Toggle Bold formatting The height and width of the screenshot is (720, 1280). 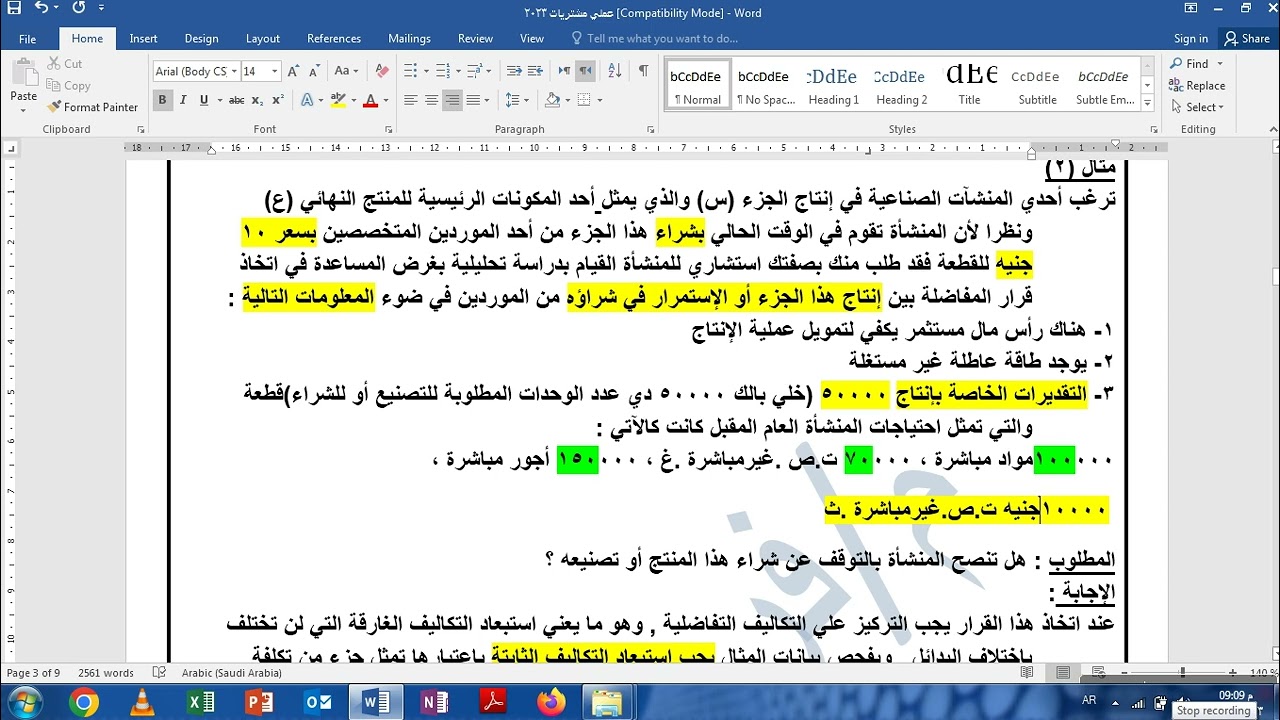[x=162, y=100]
